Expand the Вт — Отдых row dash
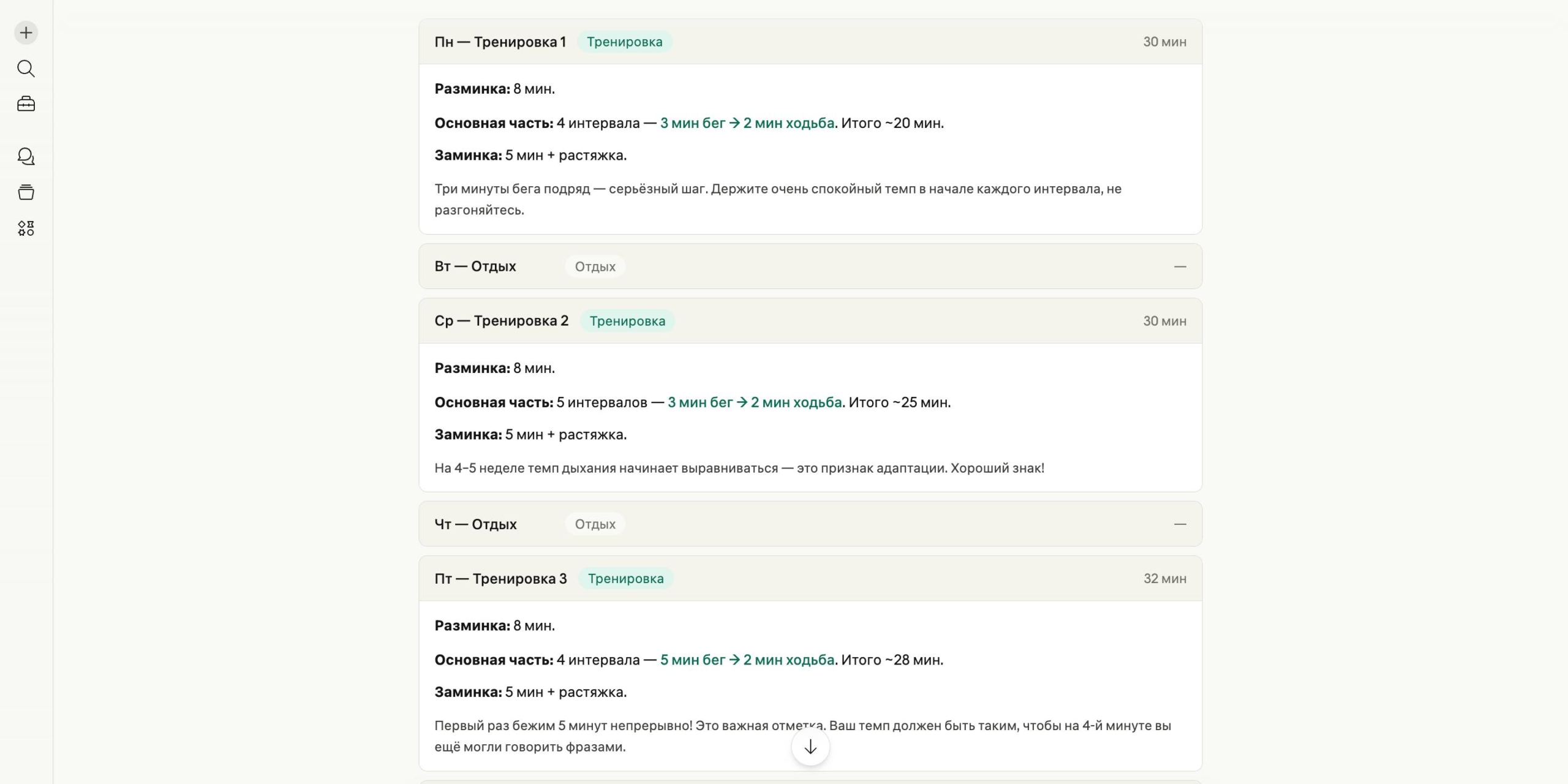This screenshot has height=784, width=1568. (x=1180, y=266)
